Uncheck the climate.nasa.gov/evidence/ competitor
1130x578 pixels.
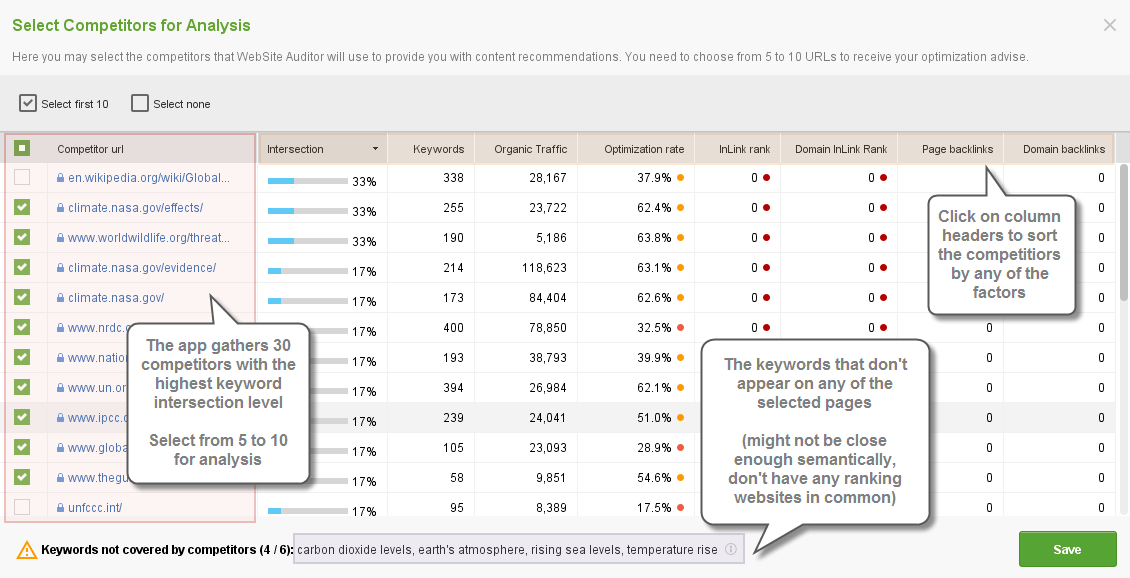[x=22, y=268]
